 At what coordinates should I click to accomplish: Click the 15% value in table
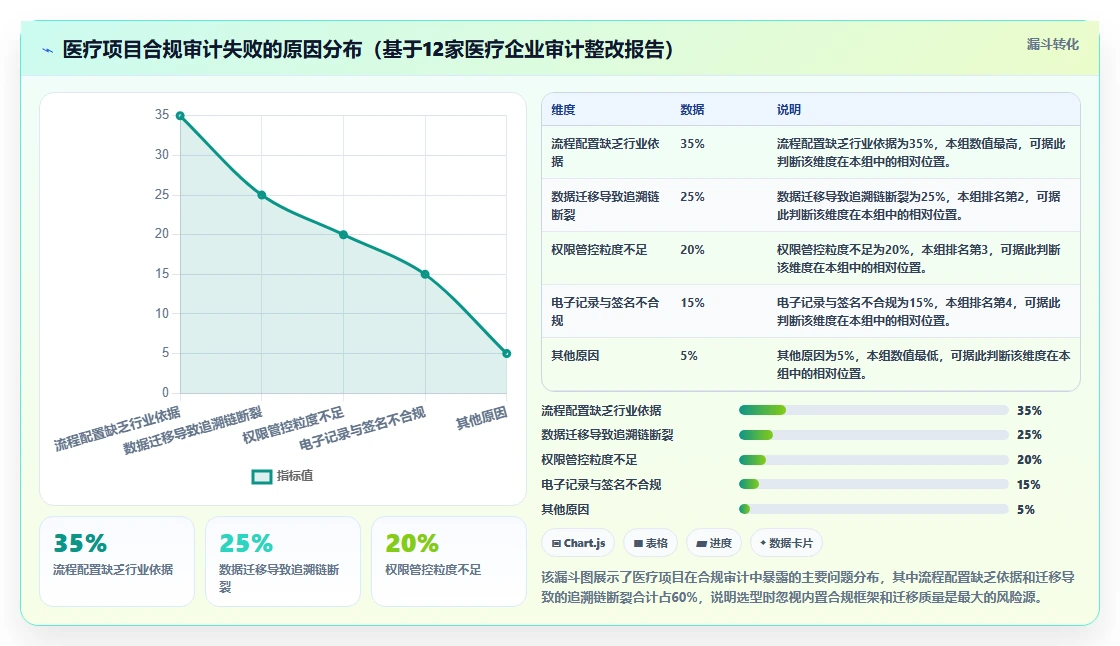[x=692, y=302]
